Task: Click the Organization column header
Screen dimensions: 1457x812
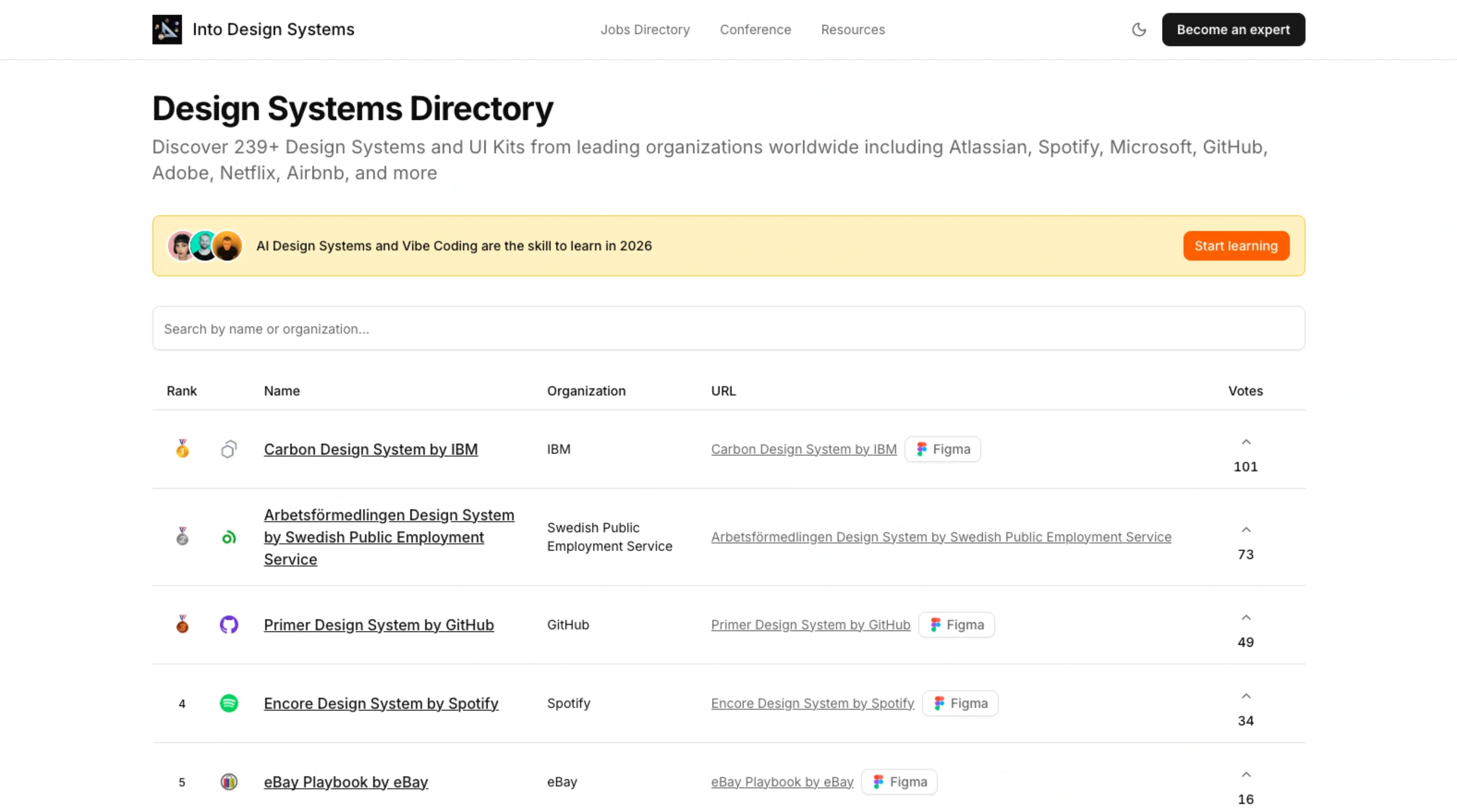Action: [586, 390]
